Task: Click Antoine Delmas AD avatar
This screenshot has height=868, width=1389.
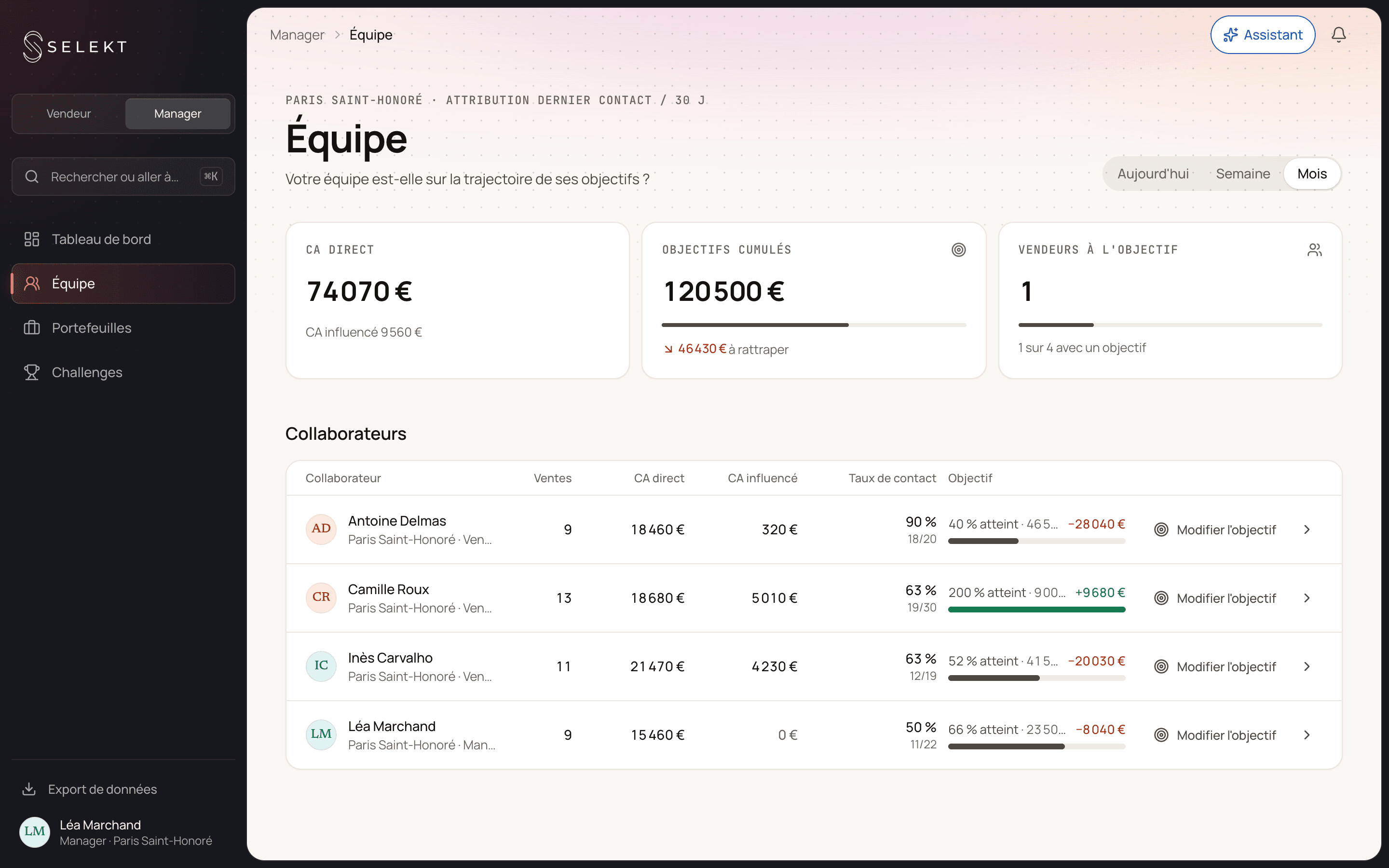Action: coord(321,529)
